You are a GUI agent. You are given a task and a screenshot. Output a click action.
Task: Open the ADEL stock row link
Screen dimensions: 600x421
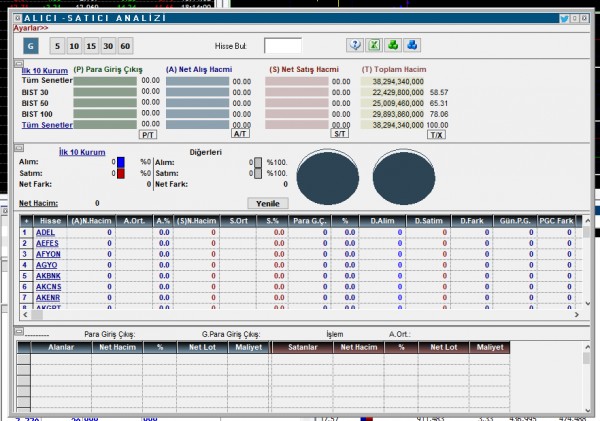pyautogui.click(x=45, y=232)
